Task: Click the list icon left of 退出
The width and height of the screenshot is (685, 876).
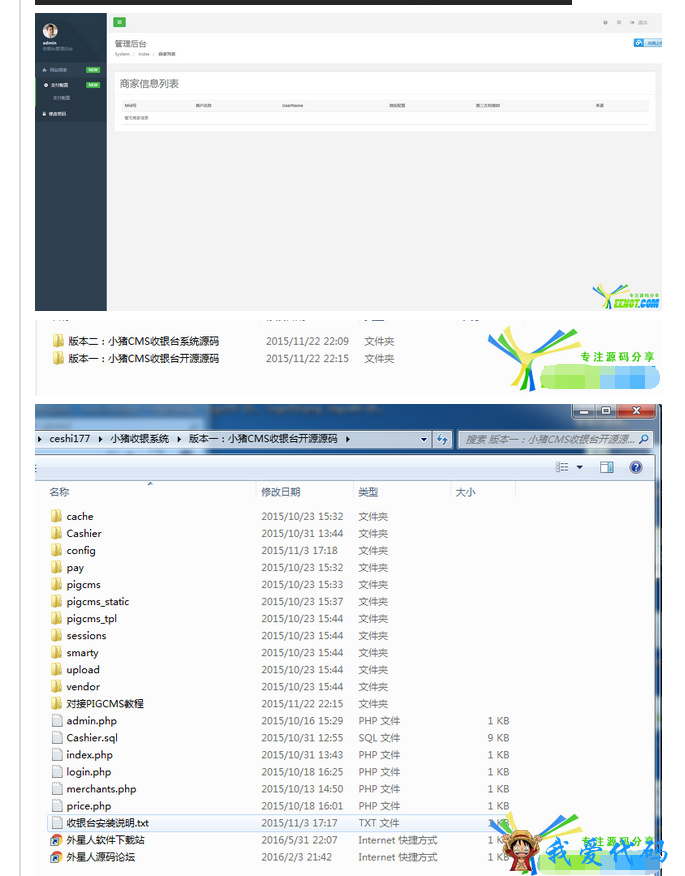Action: [x=619, y=22]
